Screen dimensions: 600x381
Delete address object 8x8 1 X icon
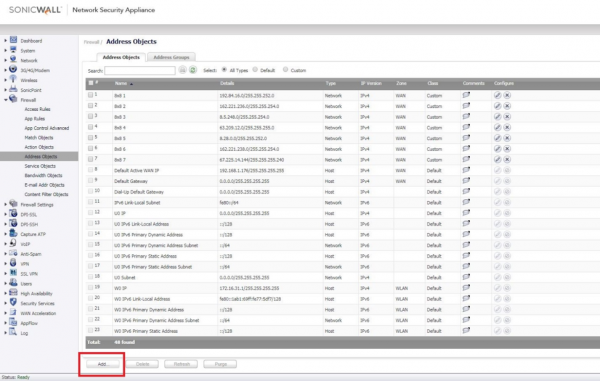[507, 95]
